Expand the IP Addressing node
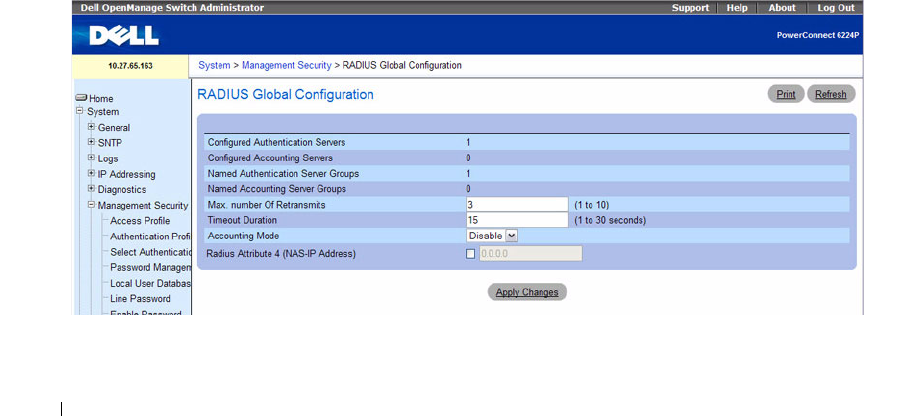The height and width of the screenshot is (416, 900). pos(91,174)
